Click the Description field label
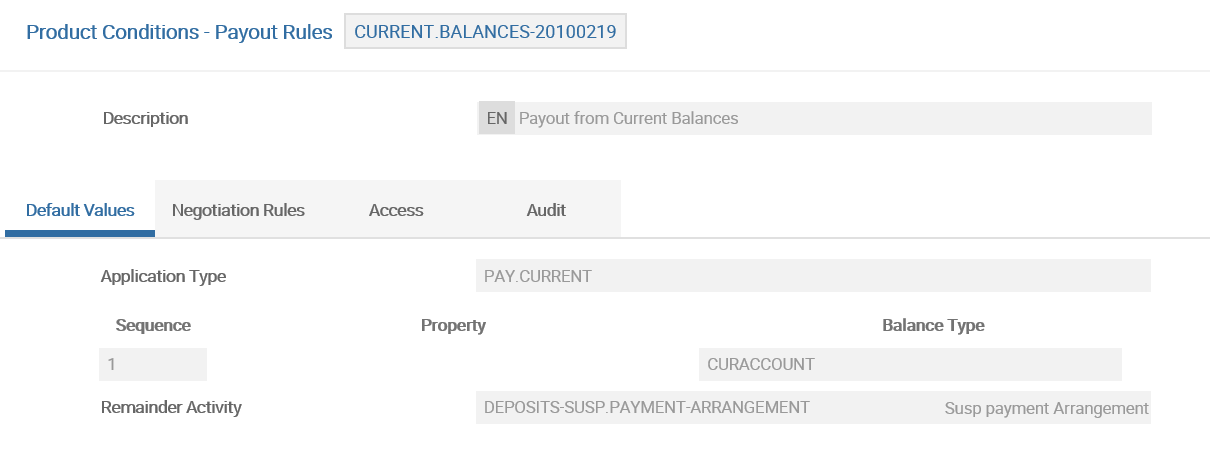 (145, 118)
